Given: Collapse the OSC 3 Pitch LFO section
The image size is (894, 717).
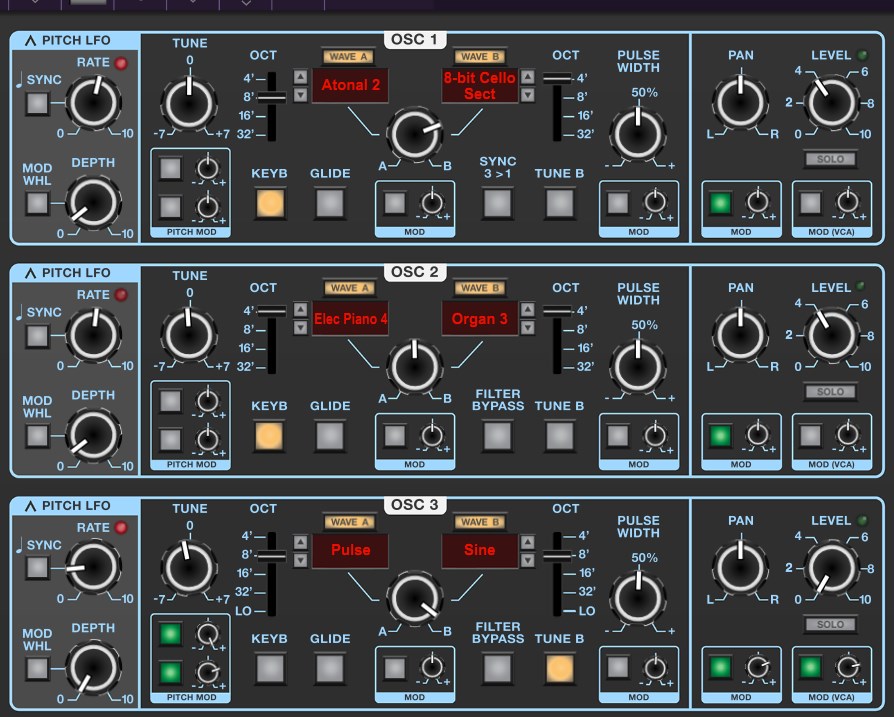Looking at the screenshot, I should point(30,506).
